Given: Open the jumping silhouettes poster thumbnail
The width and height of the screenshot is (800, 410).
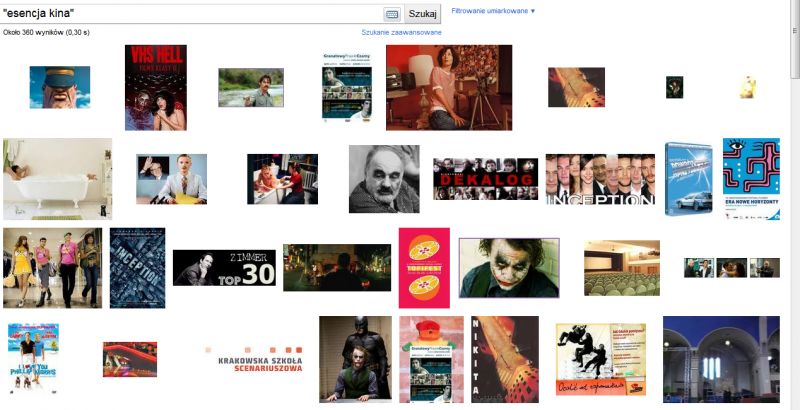Looking at the screenshot, I should click(x=601, y=360).
